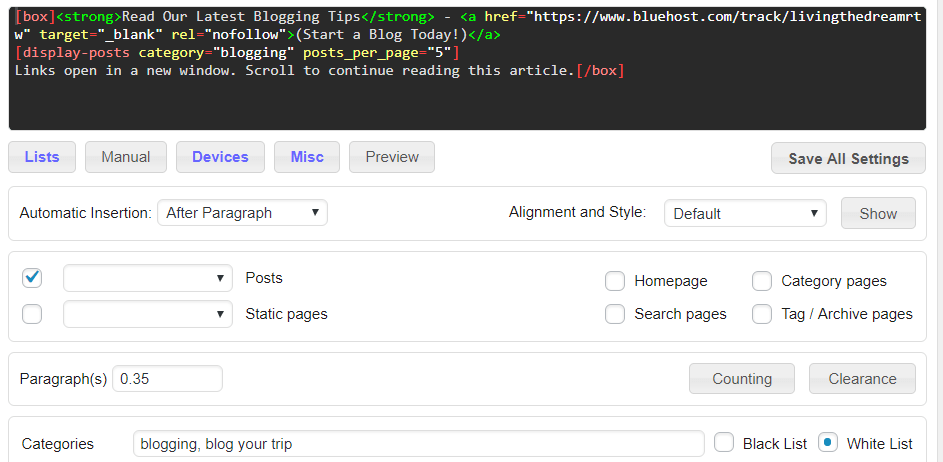
Task: Click the Preview button
Action: pos(392,157)
